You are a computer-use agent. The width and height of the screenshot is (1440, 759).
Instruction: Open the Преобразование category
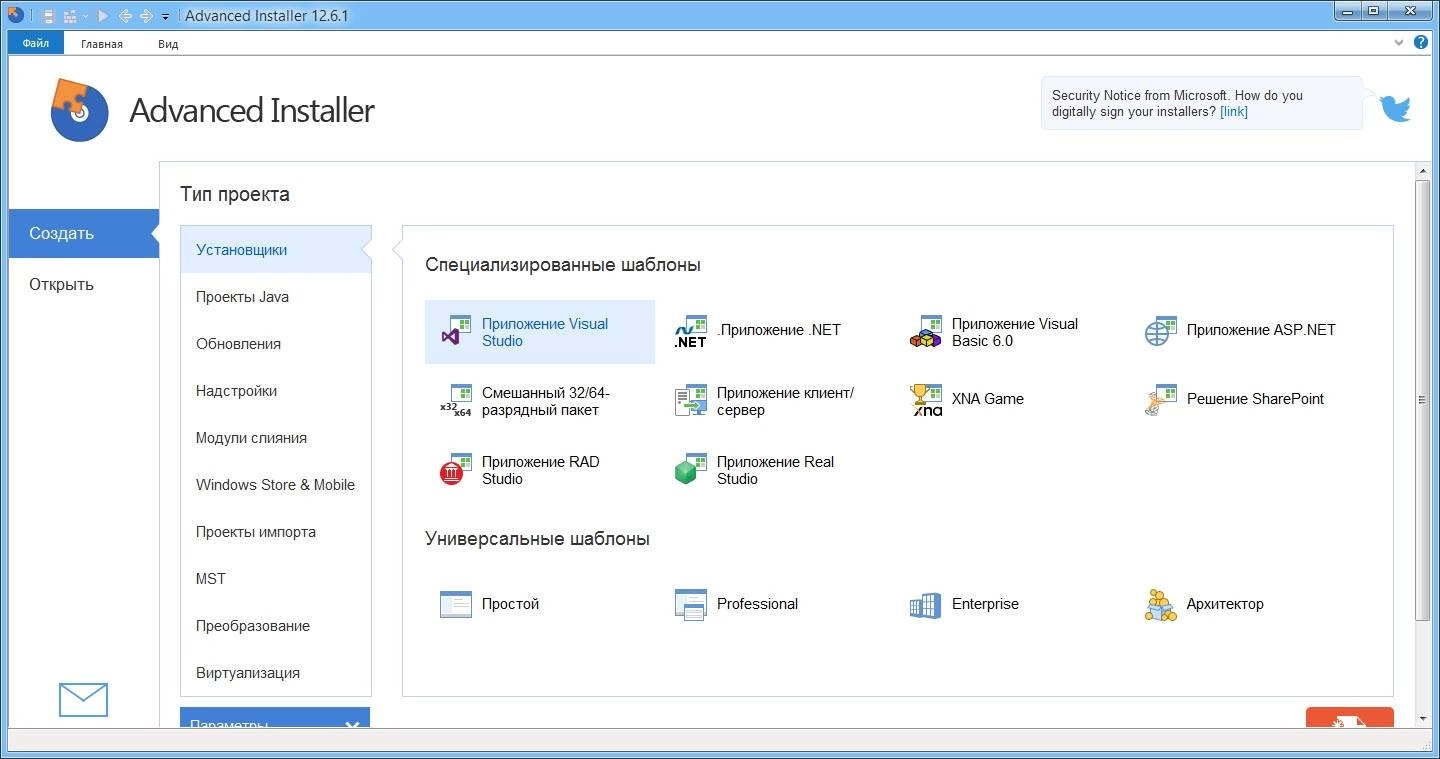pos(276,626)
